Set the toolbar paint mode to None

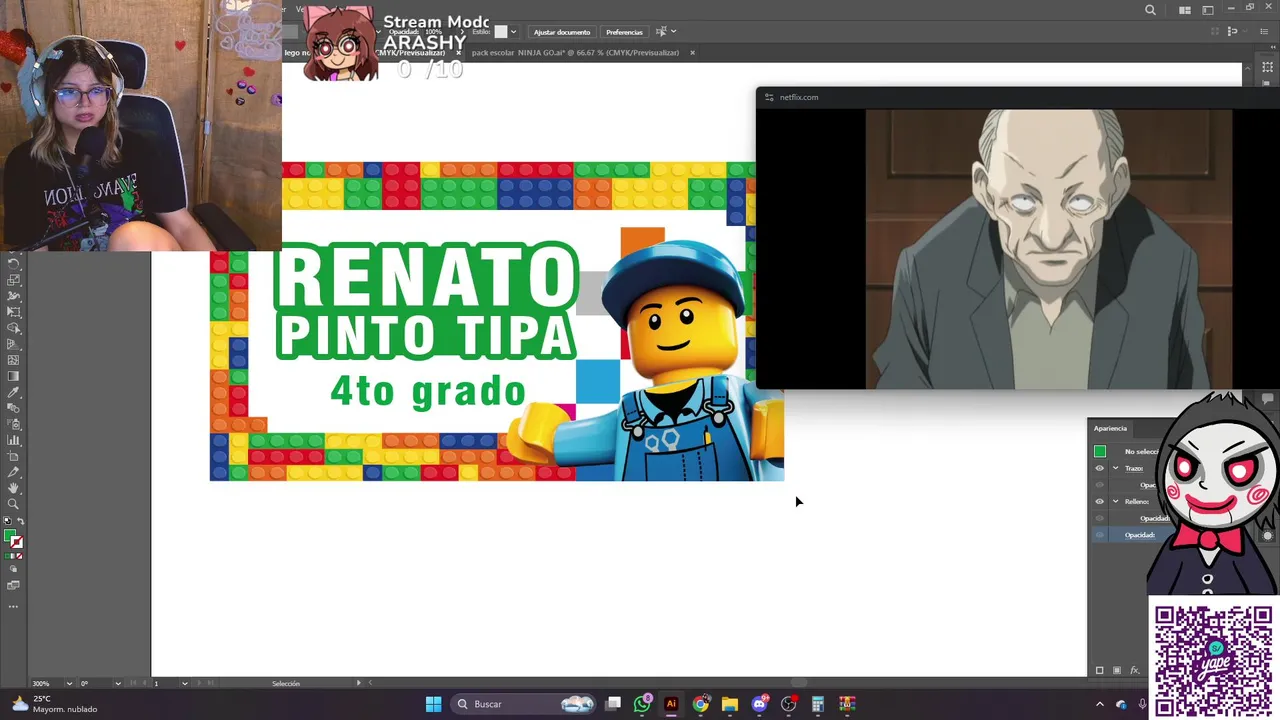click(x=20, y=556)
